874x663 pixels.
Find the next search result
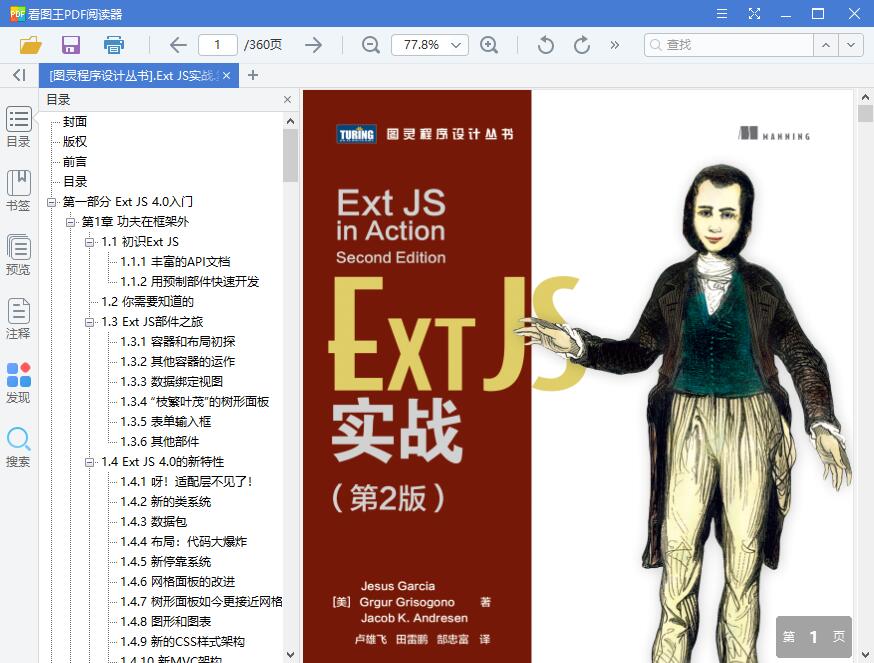[x=851, y=45]
